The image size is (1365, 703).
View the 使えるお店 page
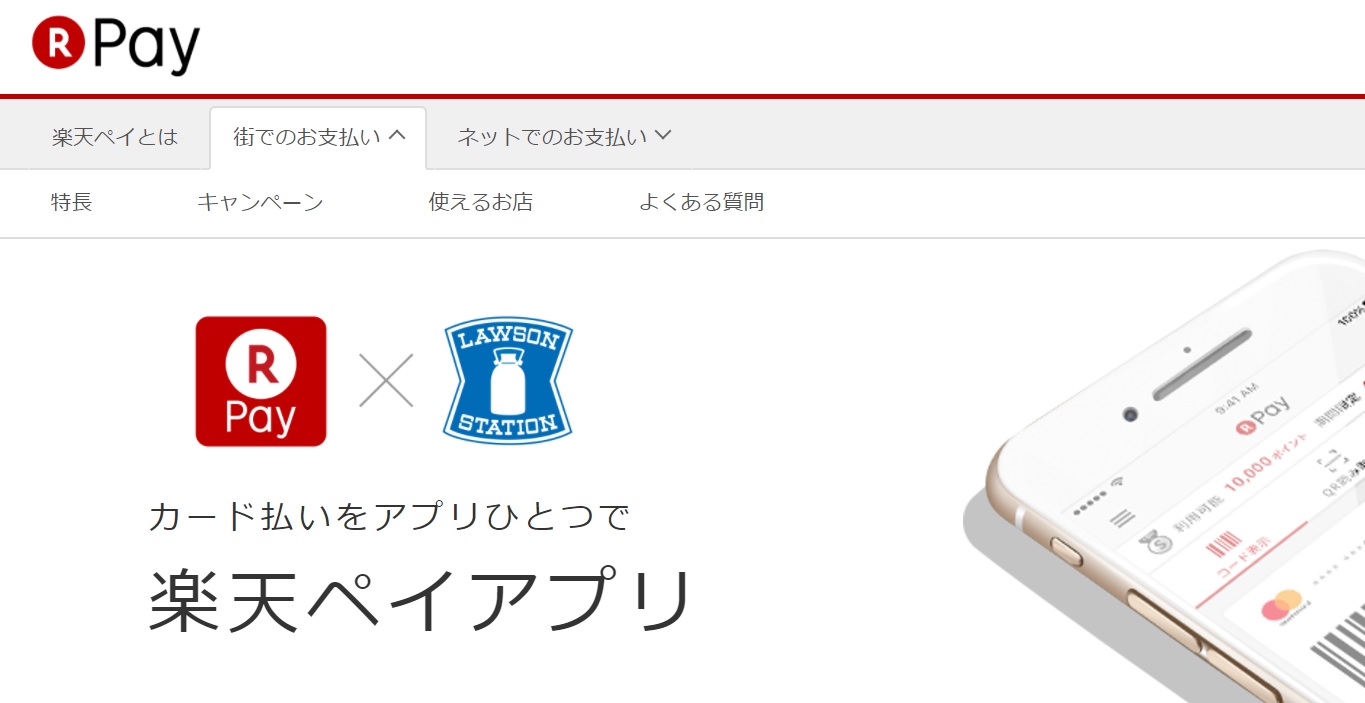point(481,203)
